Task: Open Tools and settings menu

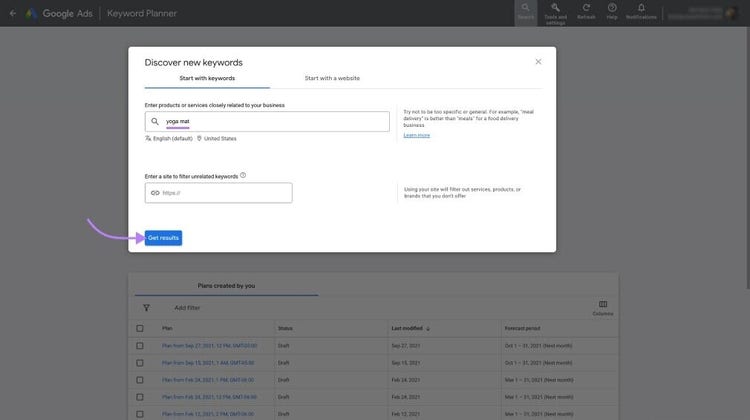Action: (555, 13)
